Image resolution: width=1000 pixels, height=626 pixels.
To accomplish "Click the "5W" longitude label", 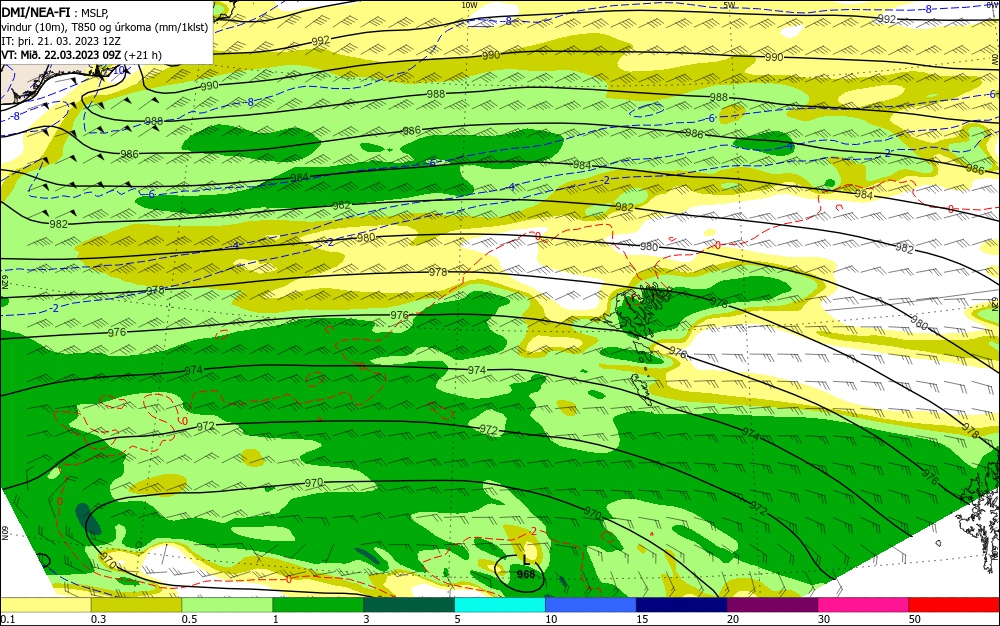I will tap(729, 5).
